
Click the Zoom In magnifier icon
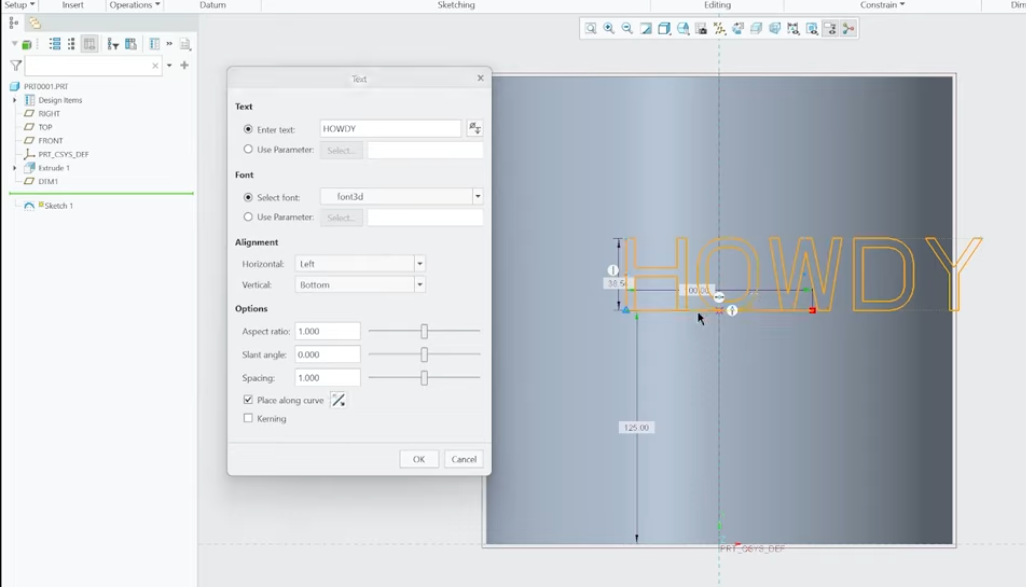[x=609, y=28]
